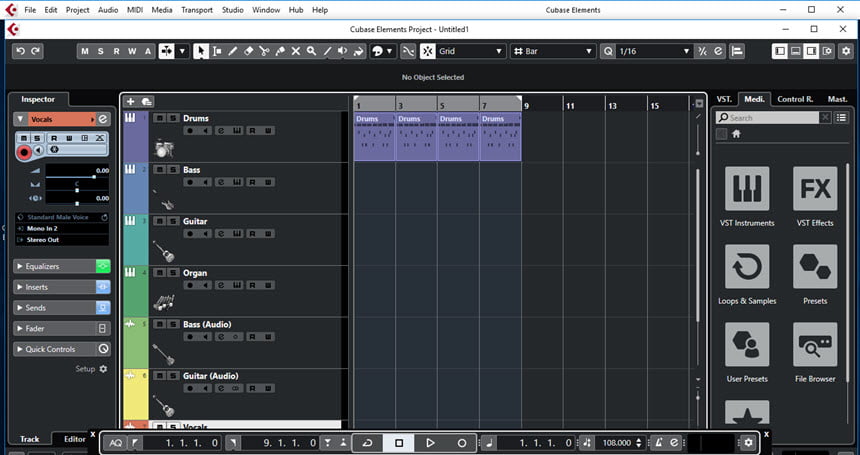Expand the Sends inspector section

tap(54, 308)
